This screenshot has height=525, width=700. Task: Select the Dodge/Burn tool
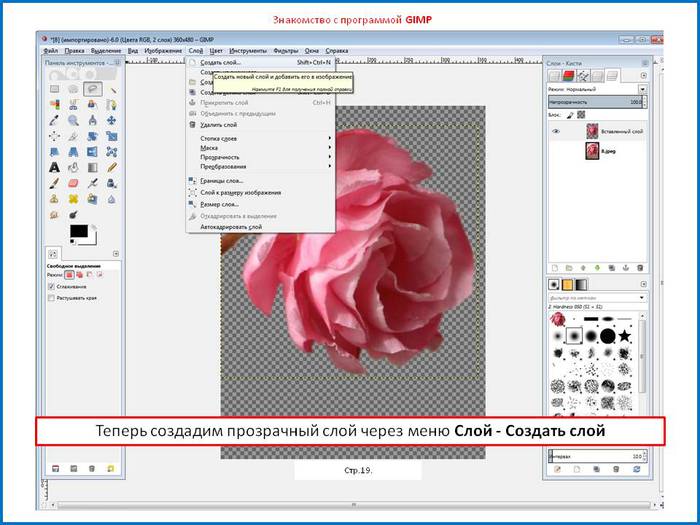[73, 215]
